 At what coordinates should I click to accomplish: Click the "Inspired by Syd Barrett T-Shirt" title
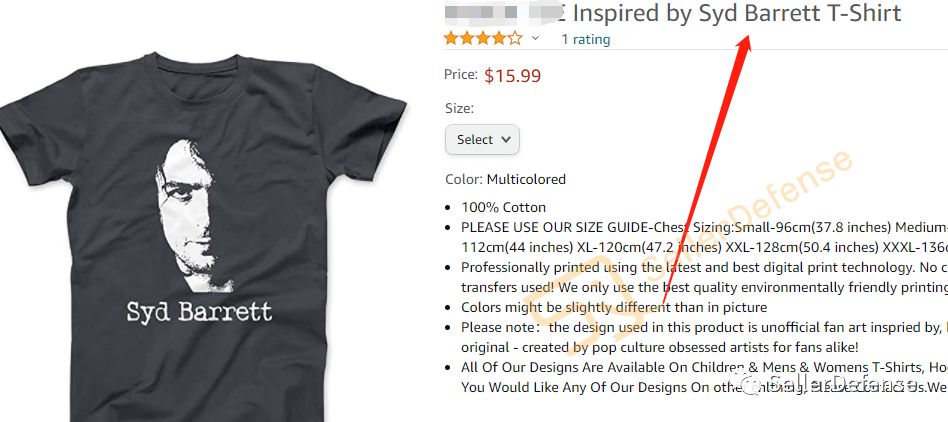736,13
